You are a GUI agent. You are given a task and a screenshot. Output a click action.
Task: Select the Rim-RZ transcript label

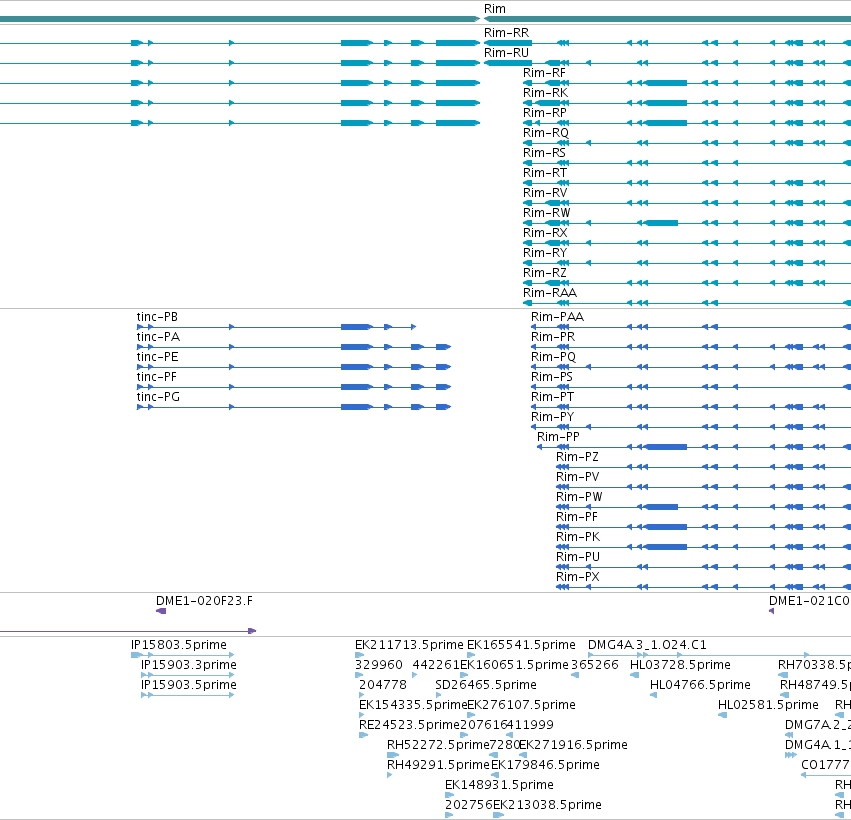pos(545,273)
